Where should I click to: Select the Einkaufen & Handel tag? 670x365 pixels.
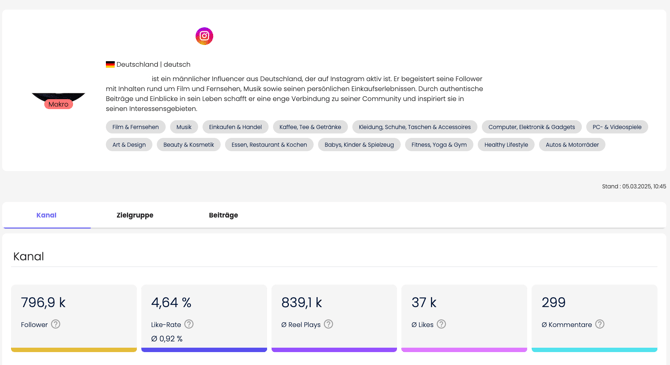point(235,127)
